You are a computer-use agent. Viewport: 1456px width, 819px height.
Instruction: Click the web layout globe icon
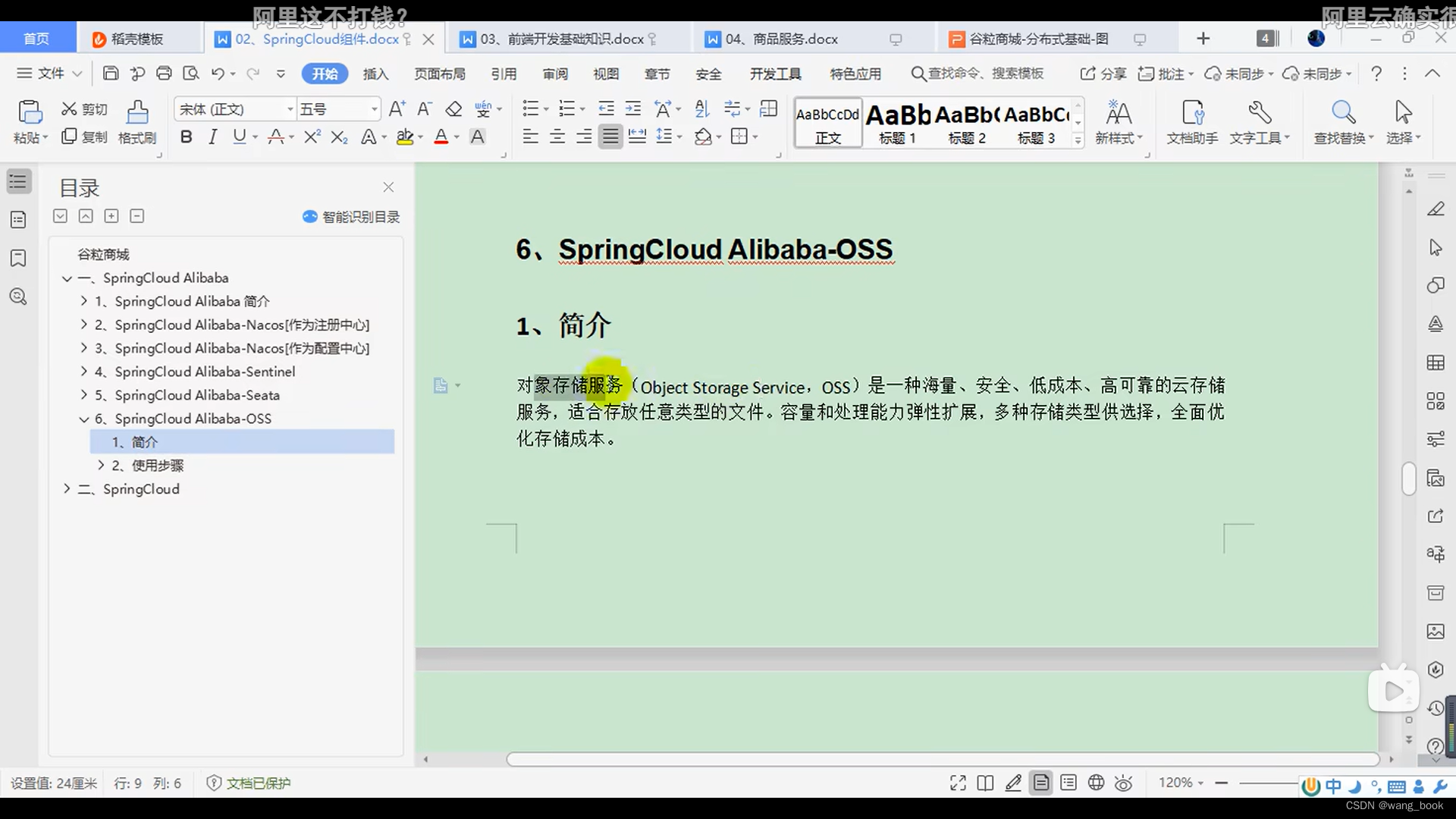(1096, 783)
